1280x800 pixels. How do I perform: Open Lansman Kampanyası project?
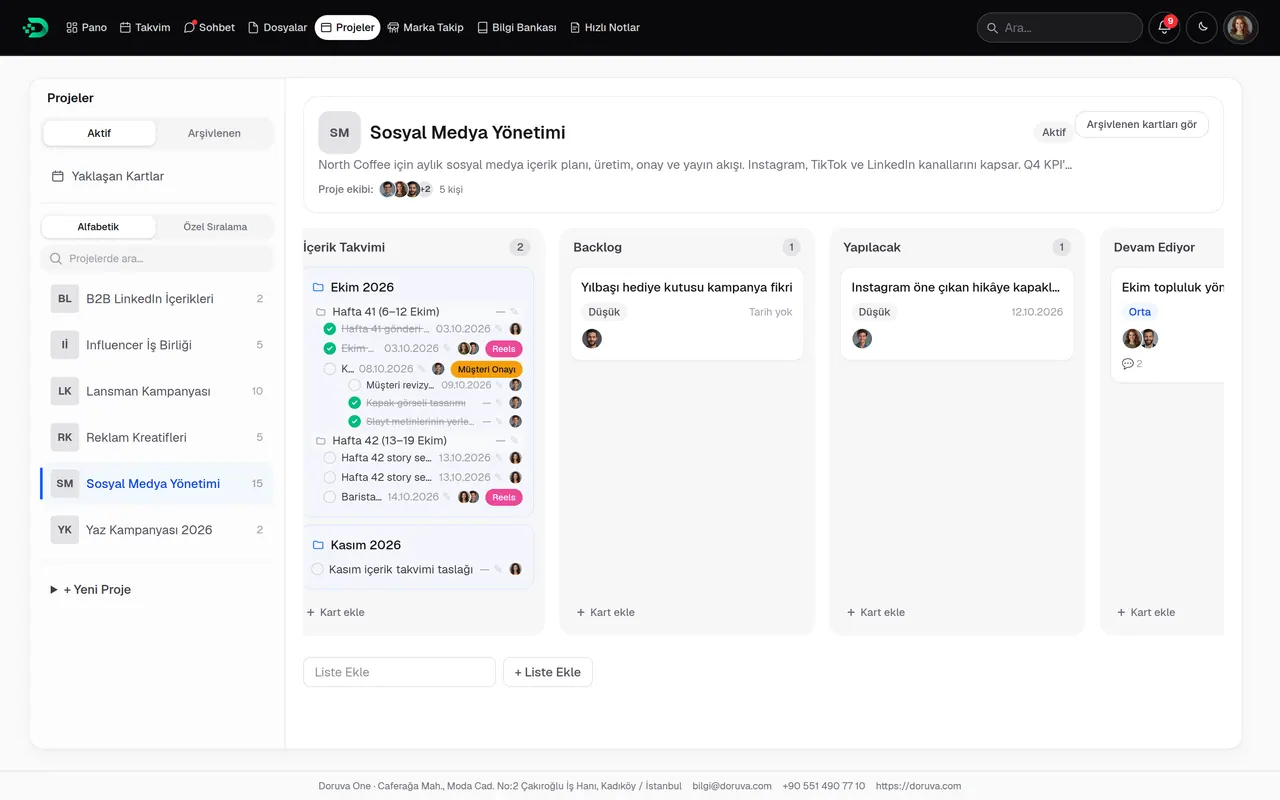157,391
